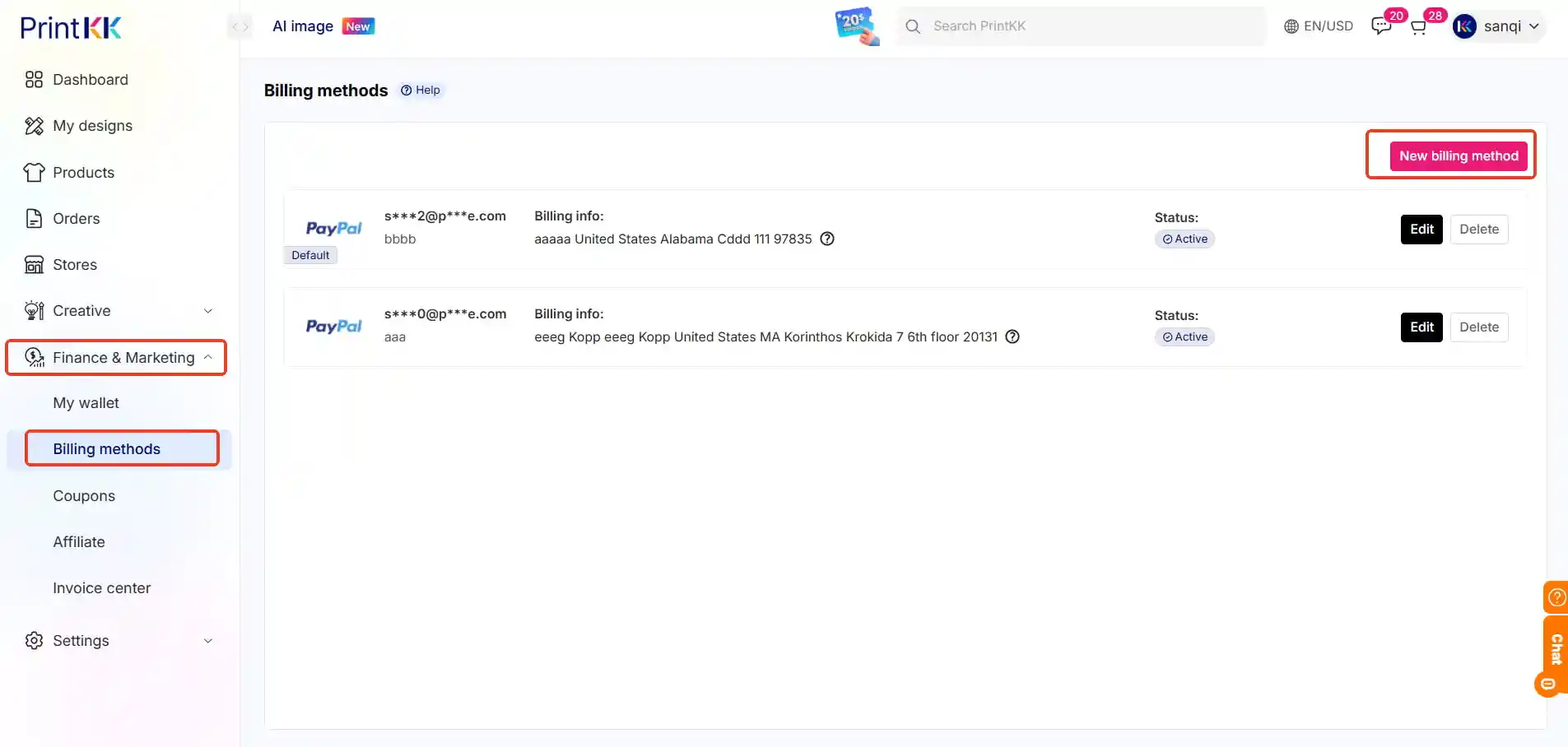Viewport: 1568px width, 747px height.
Task: Open the Orders page icon
Action: click(x=33, y=218)
